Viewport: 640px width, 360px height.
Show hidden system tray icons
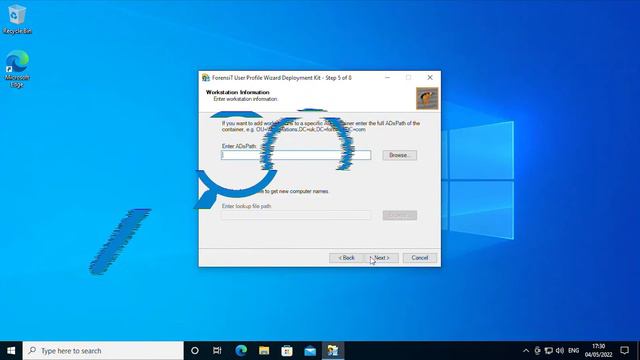point(526,351)
